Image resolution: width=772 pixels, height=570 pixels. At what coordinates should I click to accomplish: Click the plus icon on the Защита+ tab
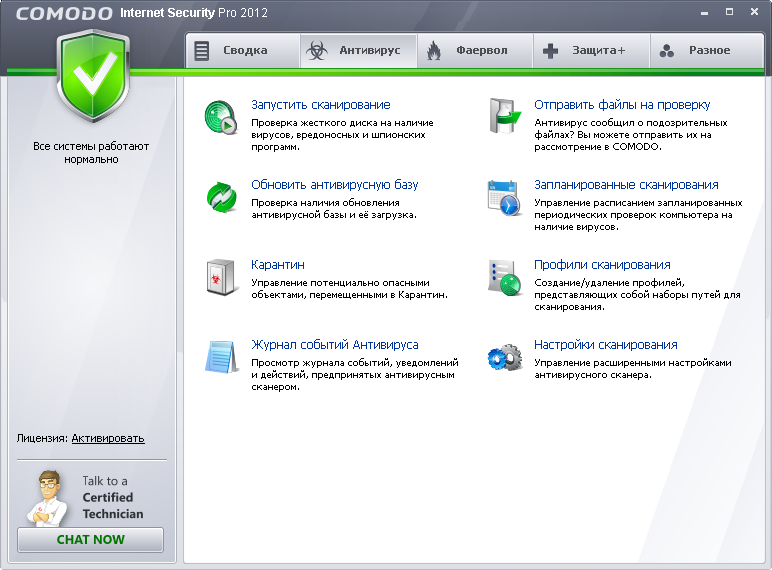[550, 51]
